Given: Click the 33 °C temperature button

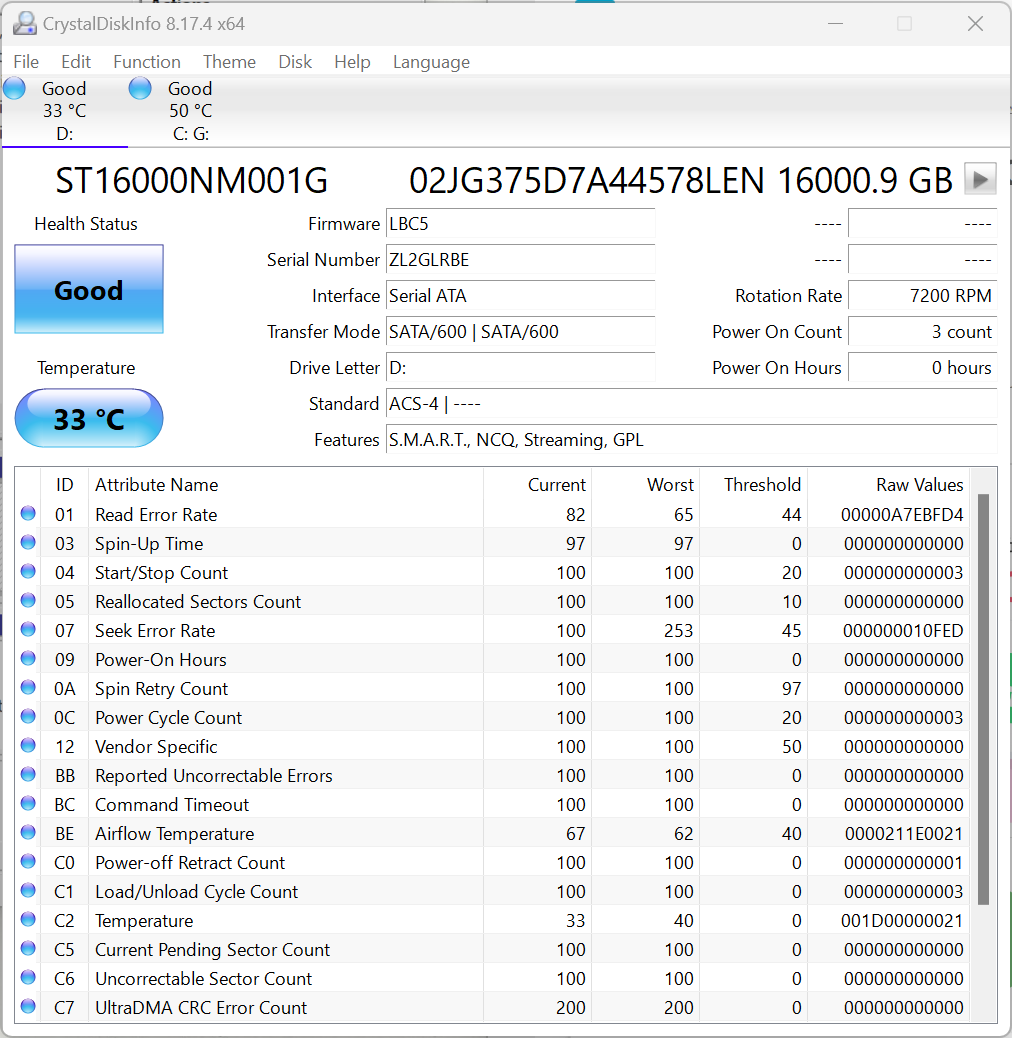Looking at the screenshot, I should (x=89, y=418).
